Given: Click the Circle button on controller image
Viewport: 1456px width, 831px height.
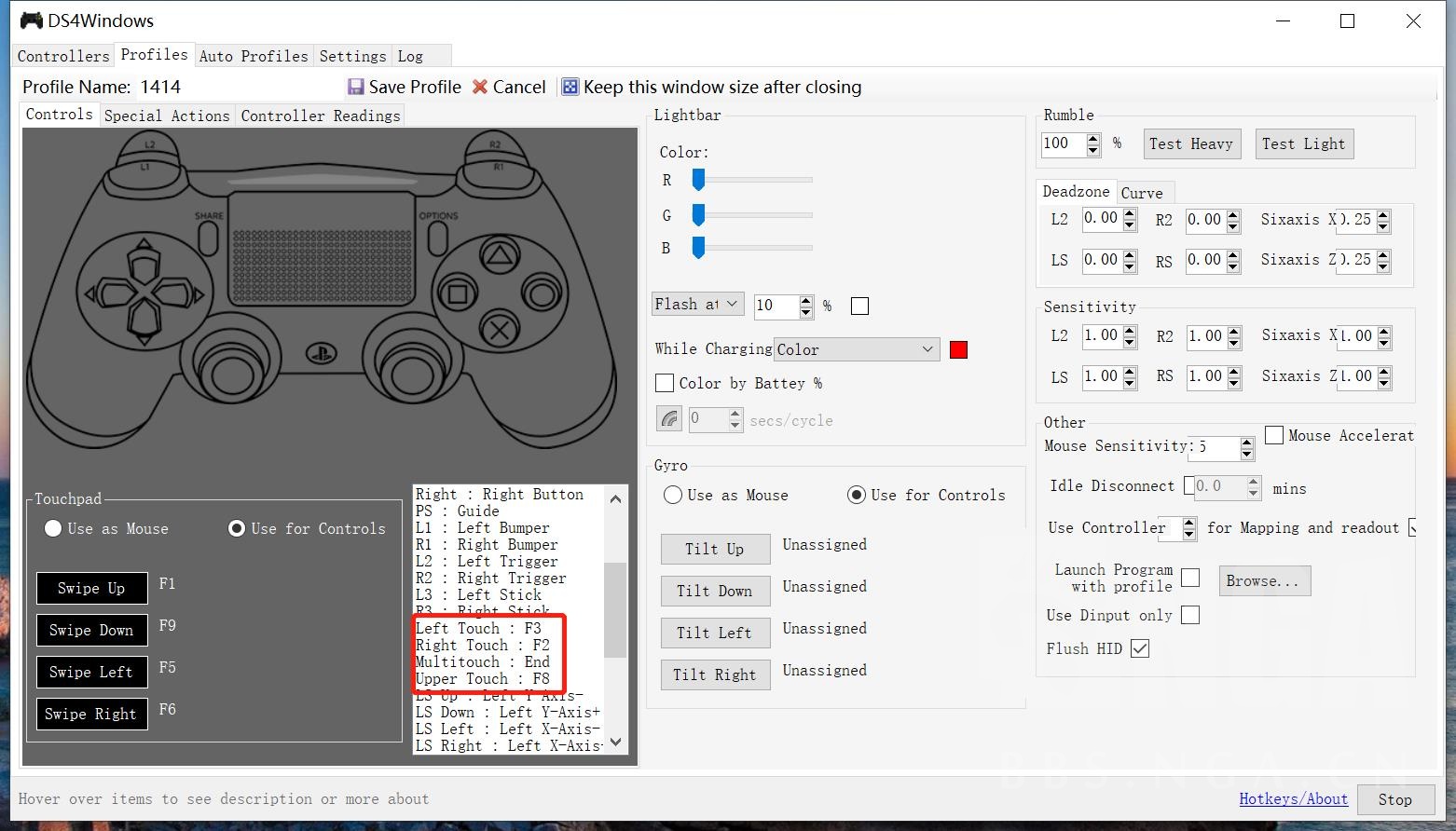Looking at the screenshot, I should click(x=543, y=293).
